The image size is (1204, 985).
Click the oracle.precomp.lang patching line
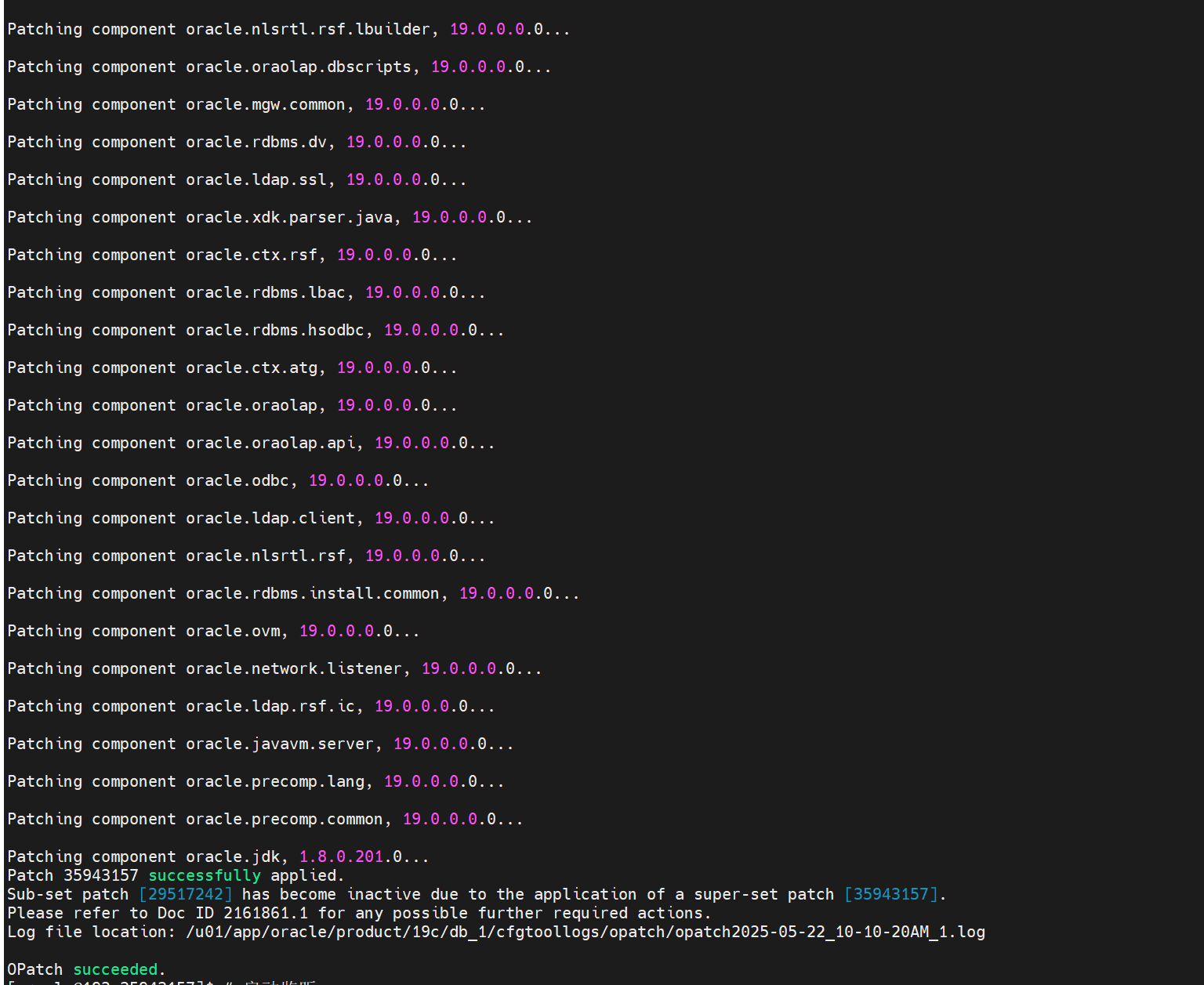[x=256, y=781]
